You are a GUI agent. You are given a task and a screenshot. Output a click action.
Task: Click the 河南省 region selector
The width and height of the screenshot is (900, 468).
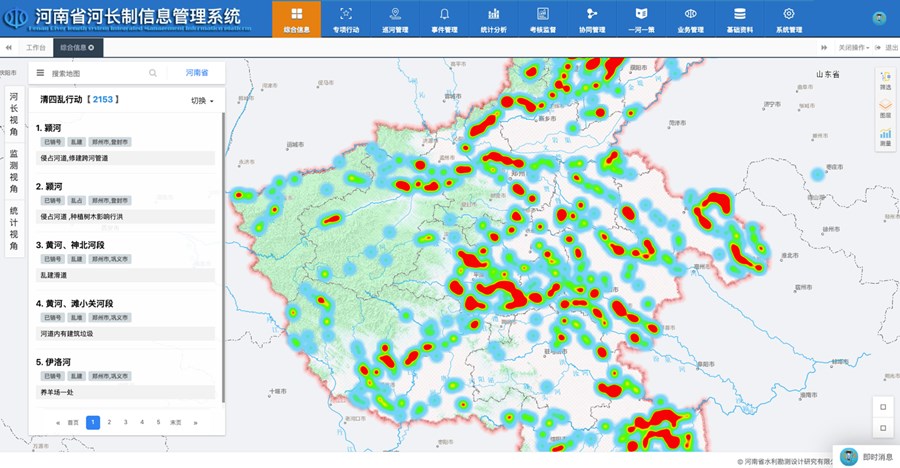click(197, 73)
